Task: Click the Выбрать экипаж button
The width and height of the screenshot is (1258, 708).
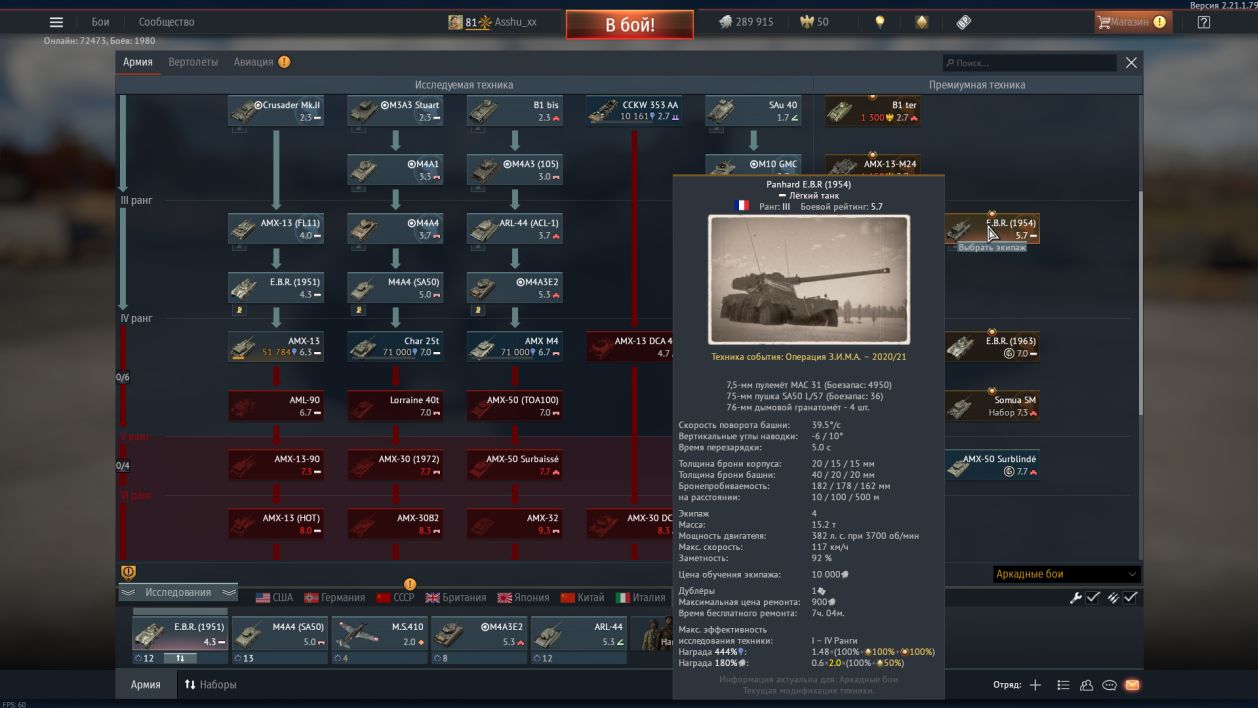Action: coord(992,247)
